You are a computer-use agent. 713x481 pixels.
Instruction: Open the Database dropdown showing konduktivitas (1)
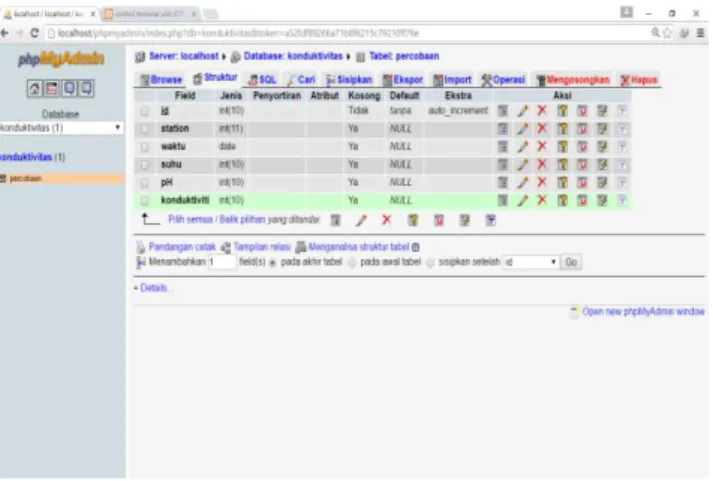click(61, 128)
